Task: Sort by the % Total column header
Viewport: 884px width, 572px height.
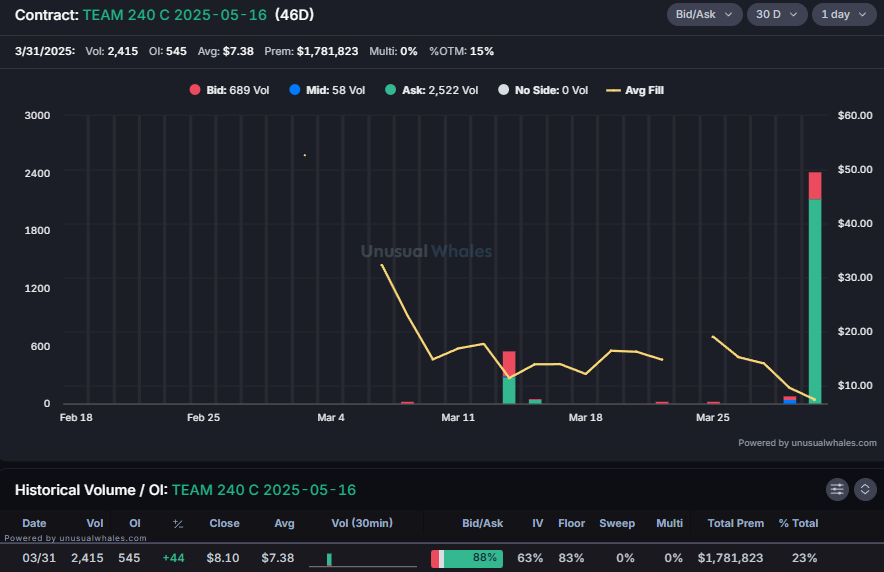Action: coord(798,523)
